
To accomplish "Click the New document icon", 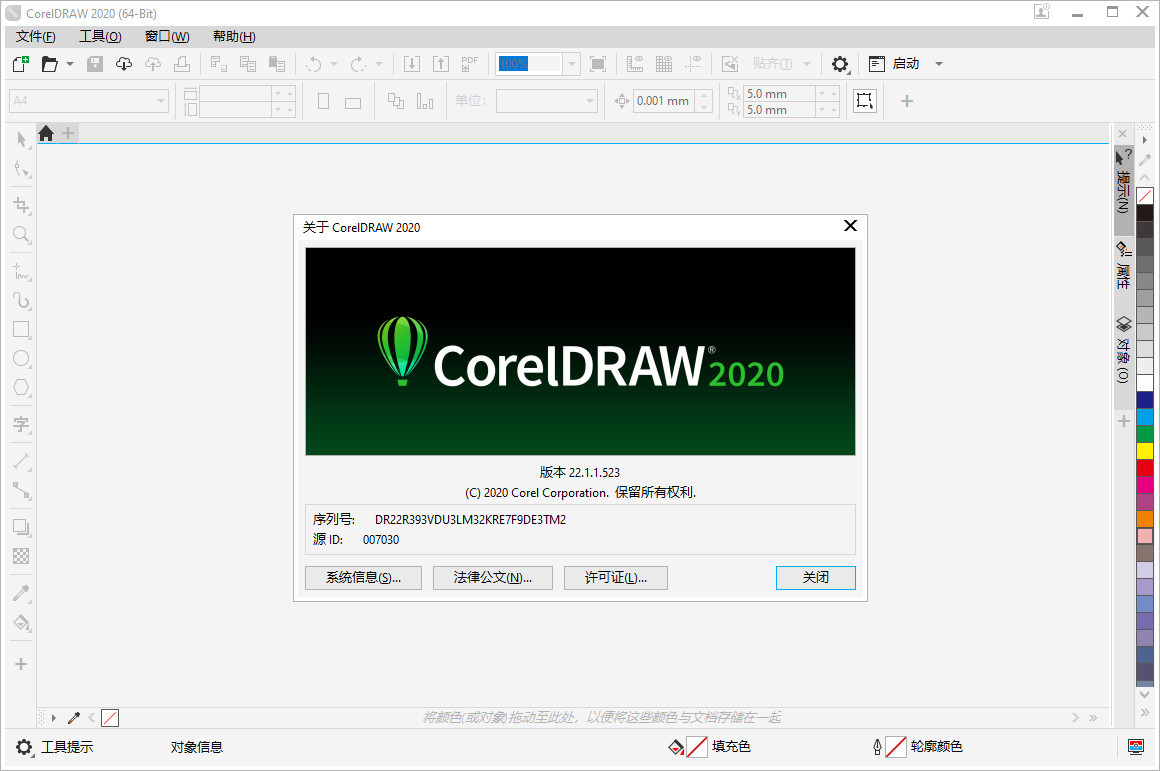I will point(20,64).
